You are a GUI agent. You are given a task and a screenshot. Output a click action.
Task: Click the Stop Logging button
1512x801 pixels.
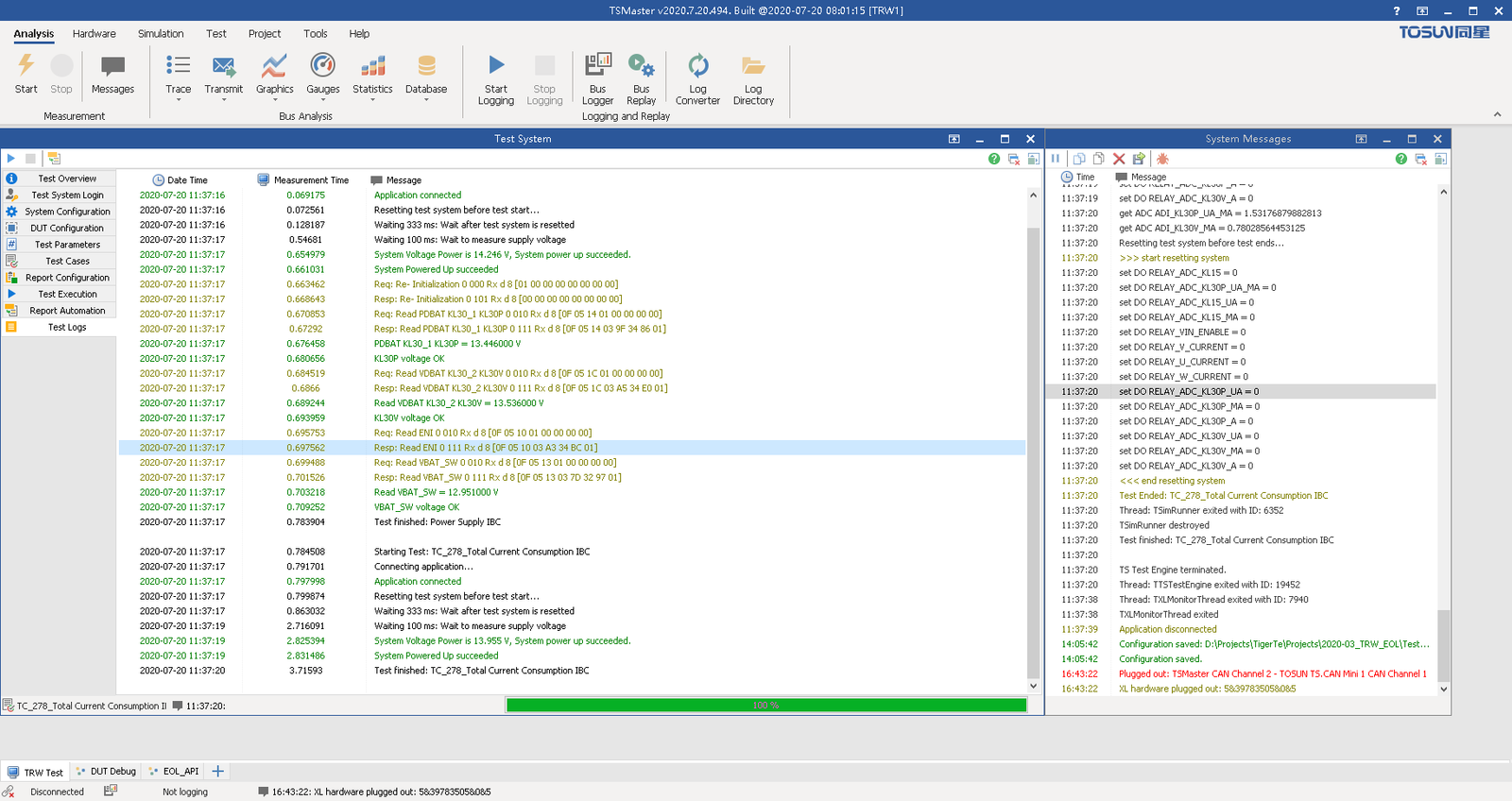(x=544, y=78)
